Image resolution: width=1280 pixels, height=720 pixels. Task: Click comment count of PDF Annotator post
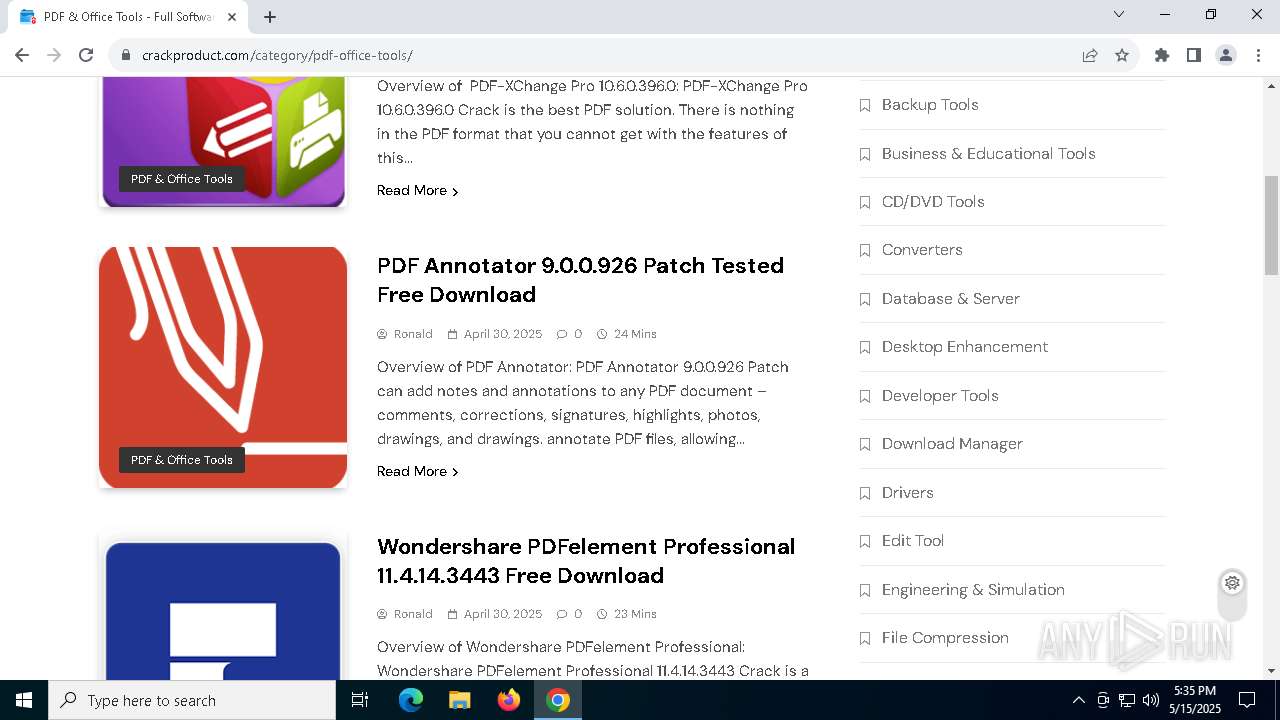[570, 334]
